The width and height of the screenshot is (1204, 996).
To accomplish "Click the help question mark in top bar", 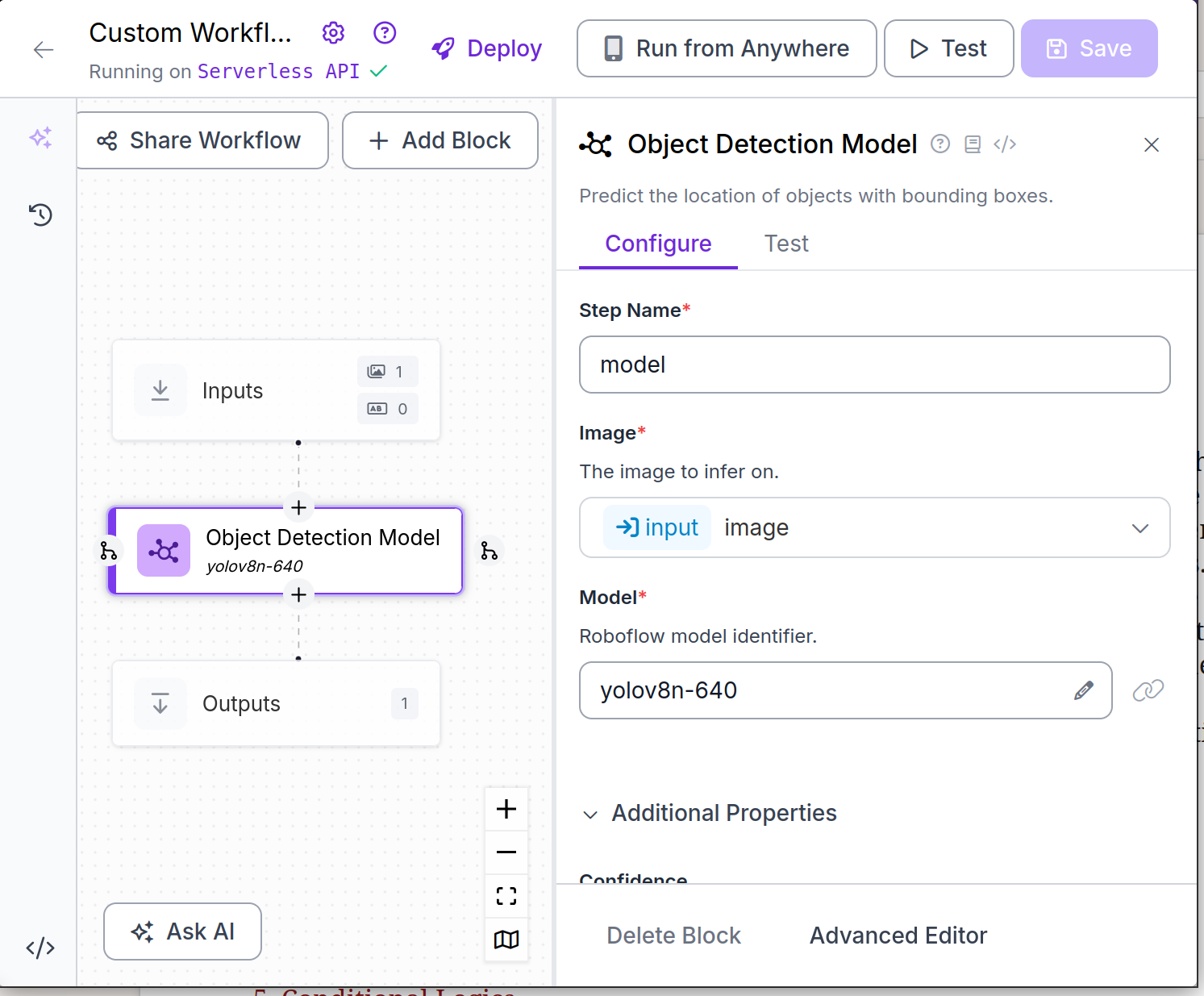I will point(385,33).
